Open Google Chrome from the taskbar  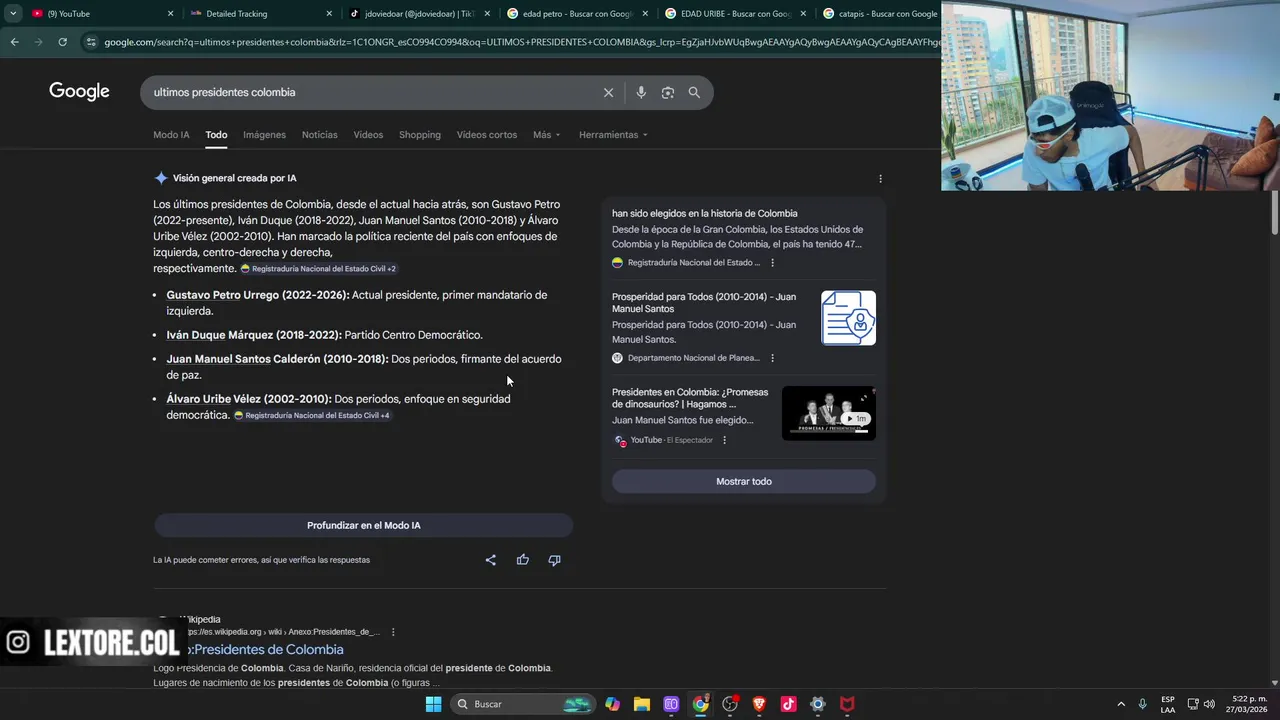701,704
